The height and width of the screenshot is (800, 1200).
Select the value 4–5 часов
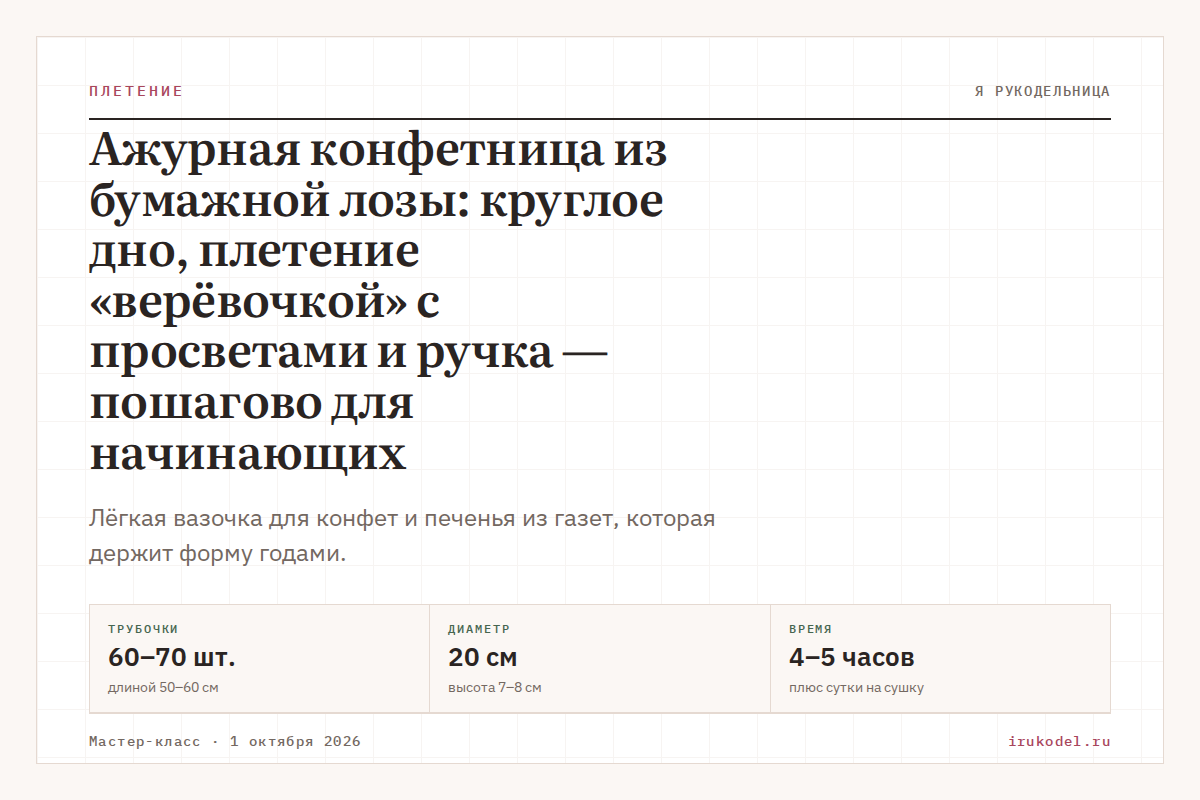point(851,658)
